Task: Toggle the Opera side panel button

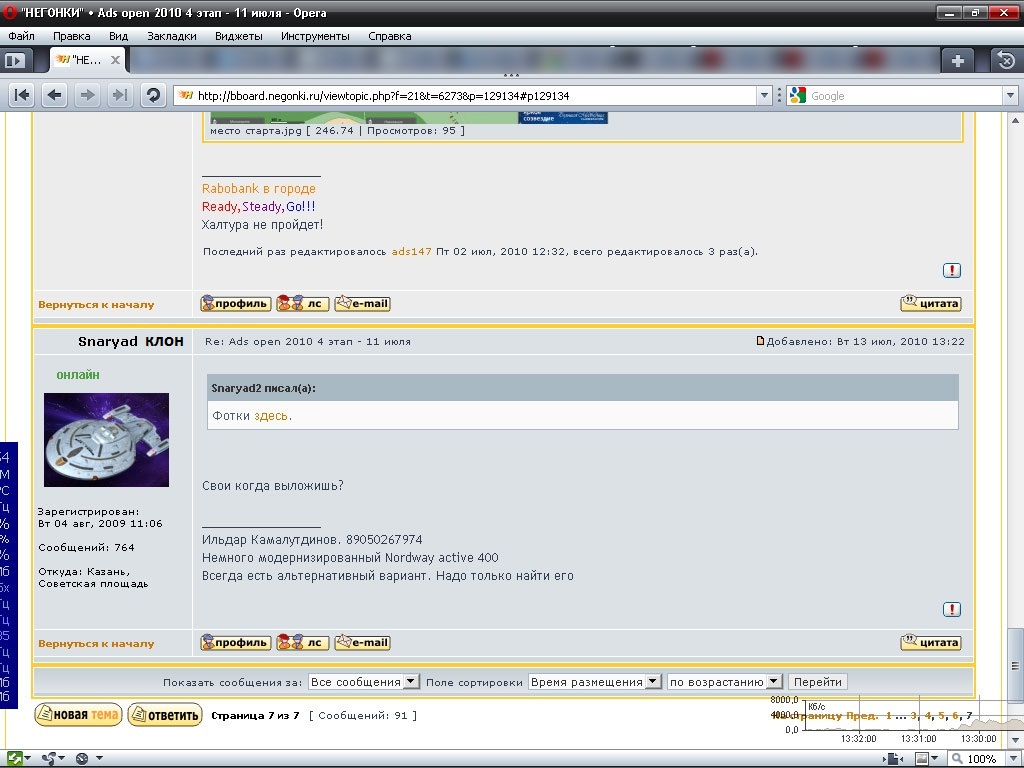Action: (x=15, y=60)
